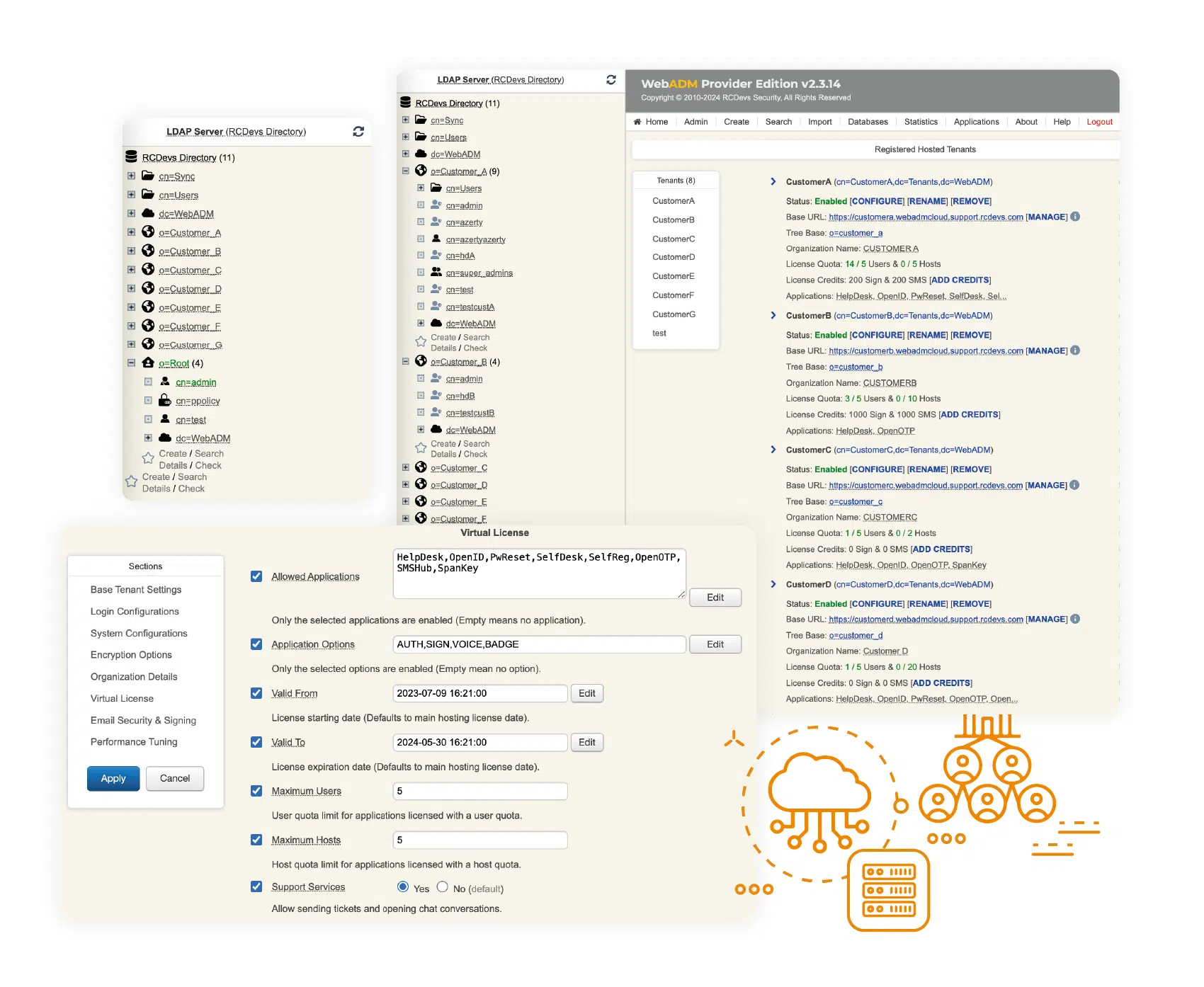Open Base Tenant Settings section
Screen dimensions: 1204x987
(136, 589)
